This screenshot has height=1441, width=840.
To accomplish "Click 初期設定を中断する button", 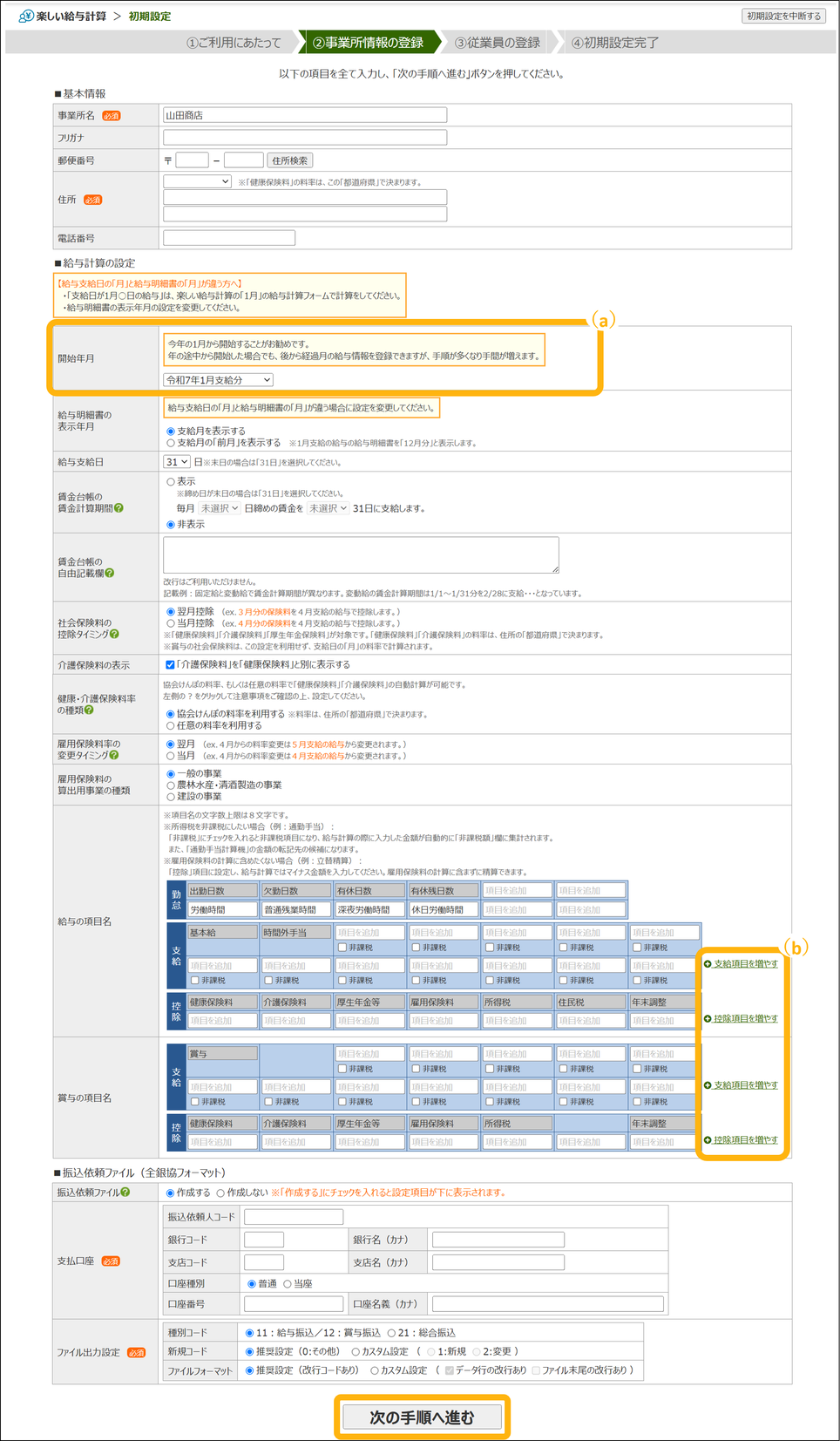I will [x=783, y=16].
